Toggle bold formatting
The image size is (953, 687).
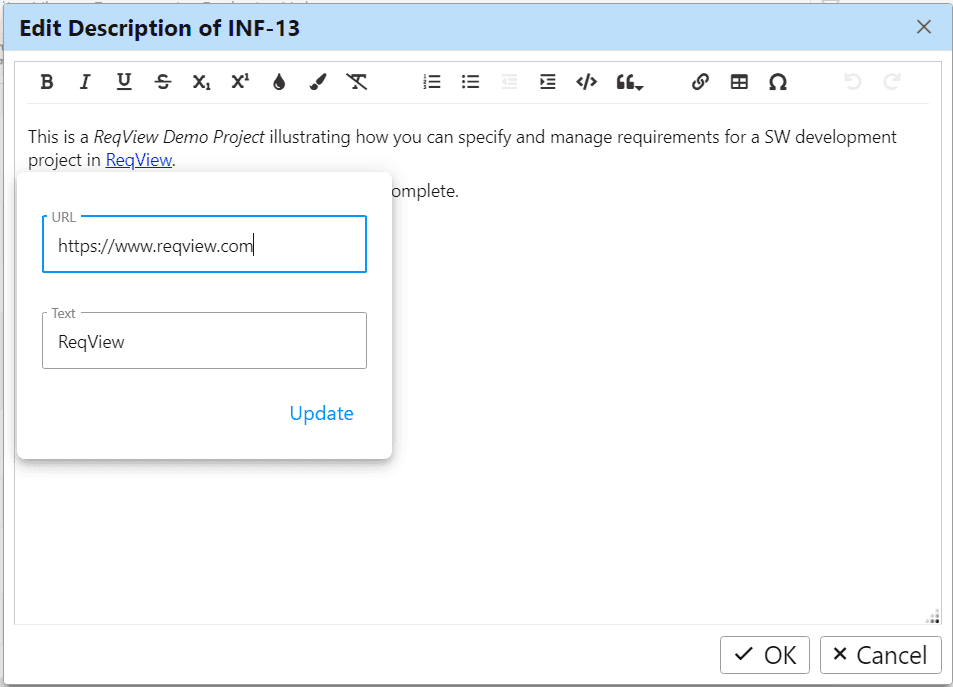tap(47, 83)
